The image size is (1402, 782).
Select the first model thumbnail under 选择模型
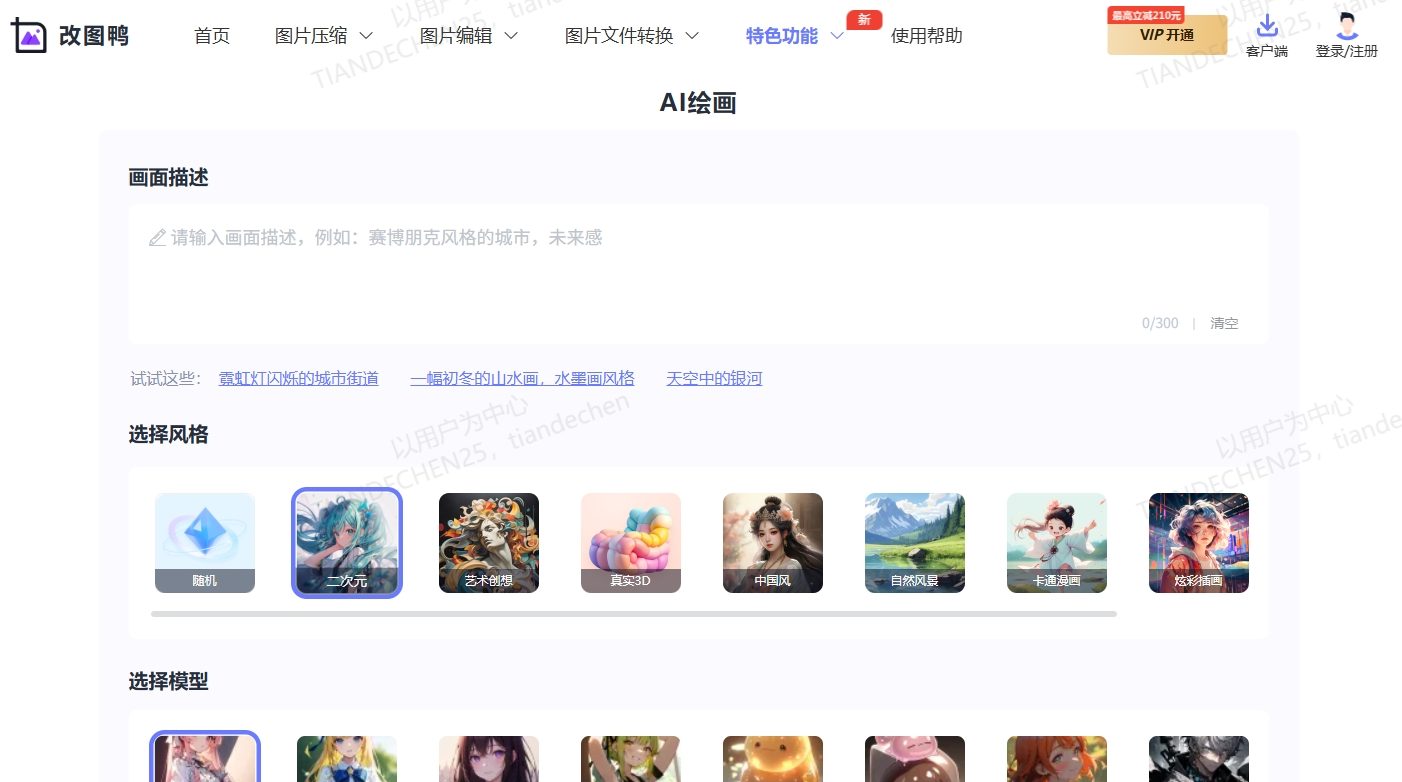(x=205, y=757)
